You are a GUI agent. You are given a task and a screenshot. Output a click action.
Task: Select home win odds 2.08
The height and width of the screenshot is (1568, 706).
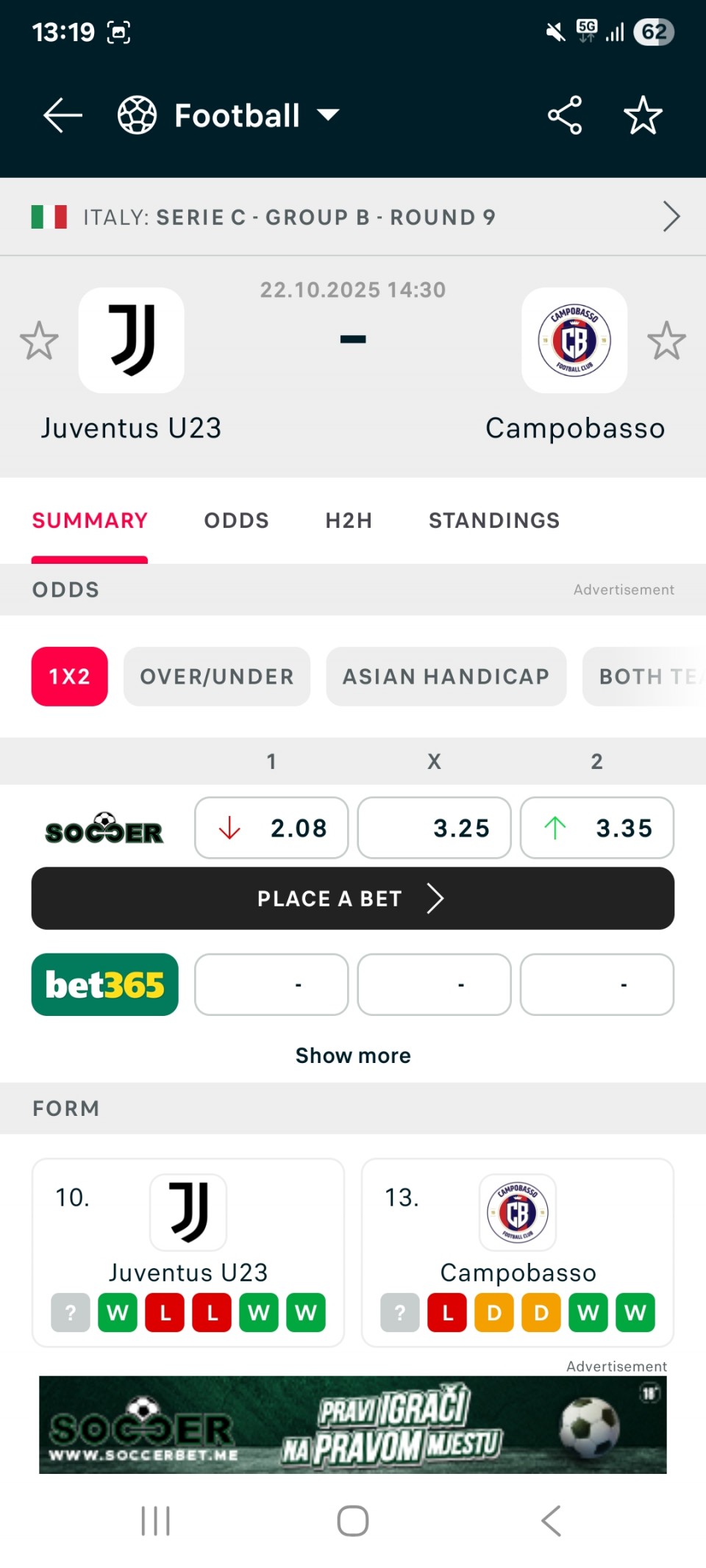click(x=271, y=828)
